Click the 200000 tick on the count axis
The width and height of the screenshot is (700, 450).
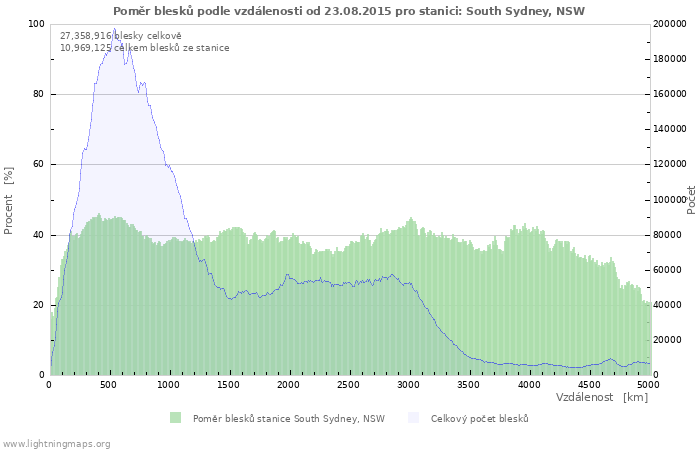point(672,24)
